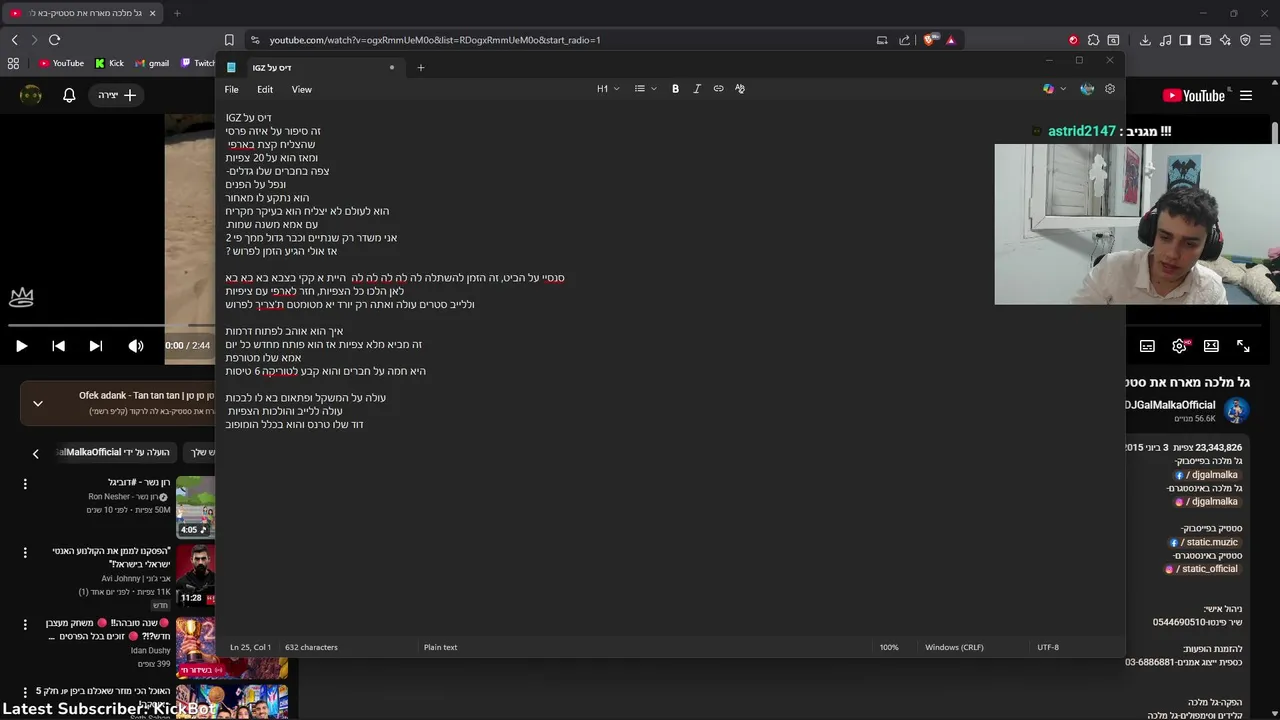This screenshot has height=720, width=1280.
Task: Open the YouTube hamburger guide menu
Action: point(1246,96)
